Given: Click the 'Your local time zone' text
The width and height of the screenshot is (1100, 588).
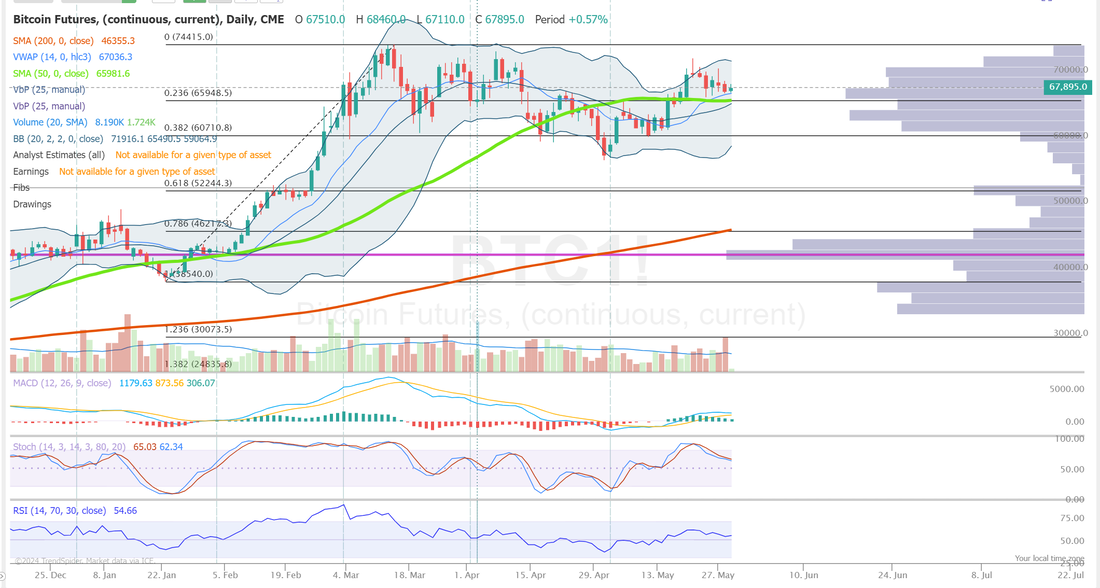Looking at the screenshot, I should pos(1049,558).
